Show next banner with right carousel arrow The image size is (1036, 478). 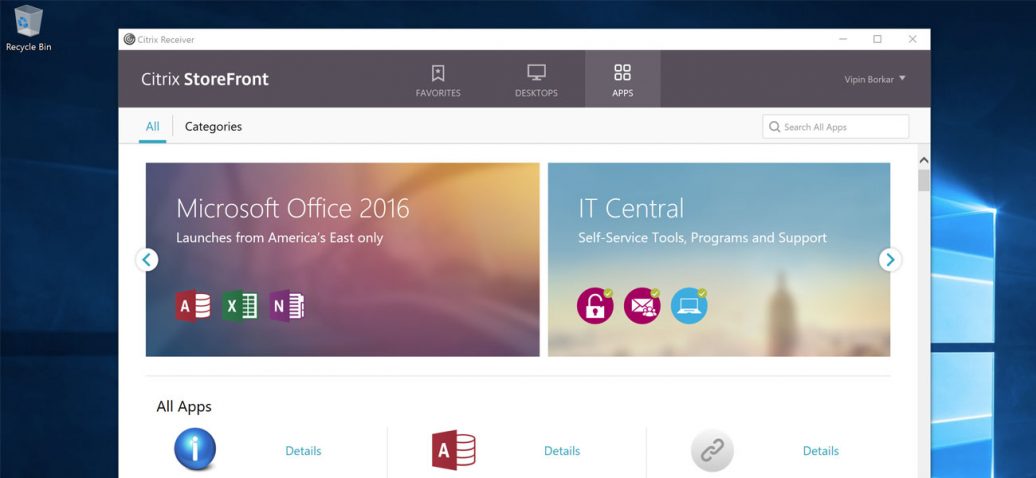(x=889, y=260)
